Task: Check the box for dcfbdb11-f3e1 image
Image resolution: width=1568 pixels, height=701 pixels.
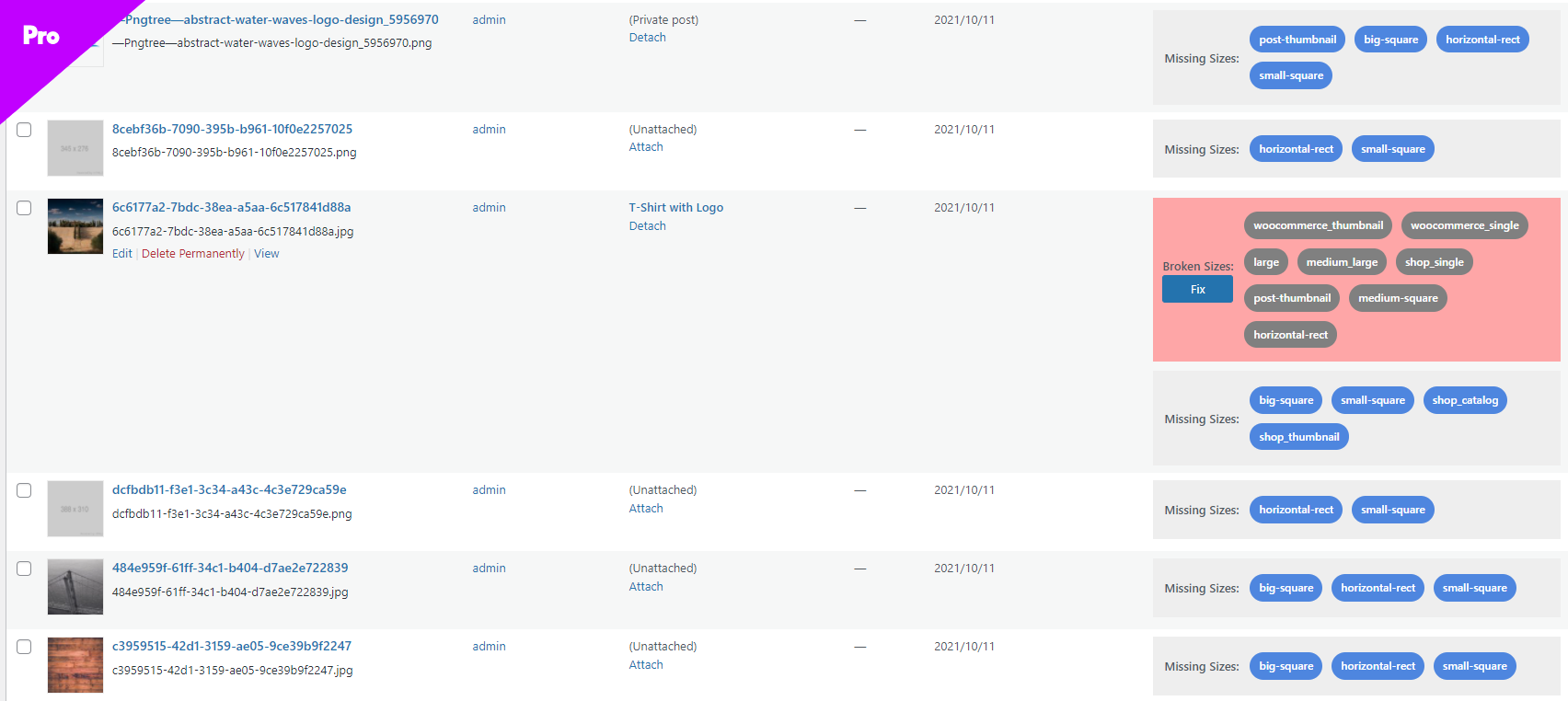Action: 24,490
